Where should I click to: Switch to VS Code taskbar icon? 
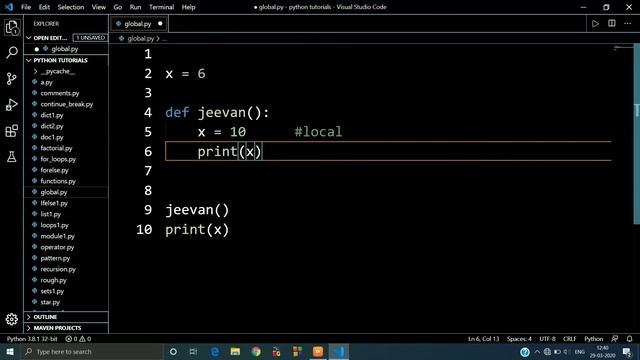tap(338, 351)
